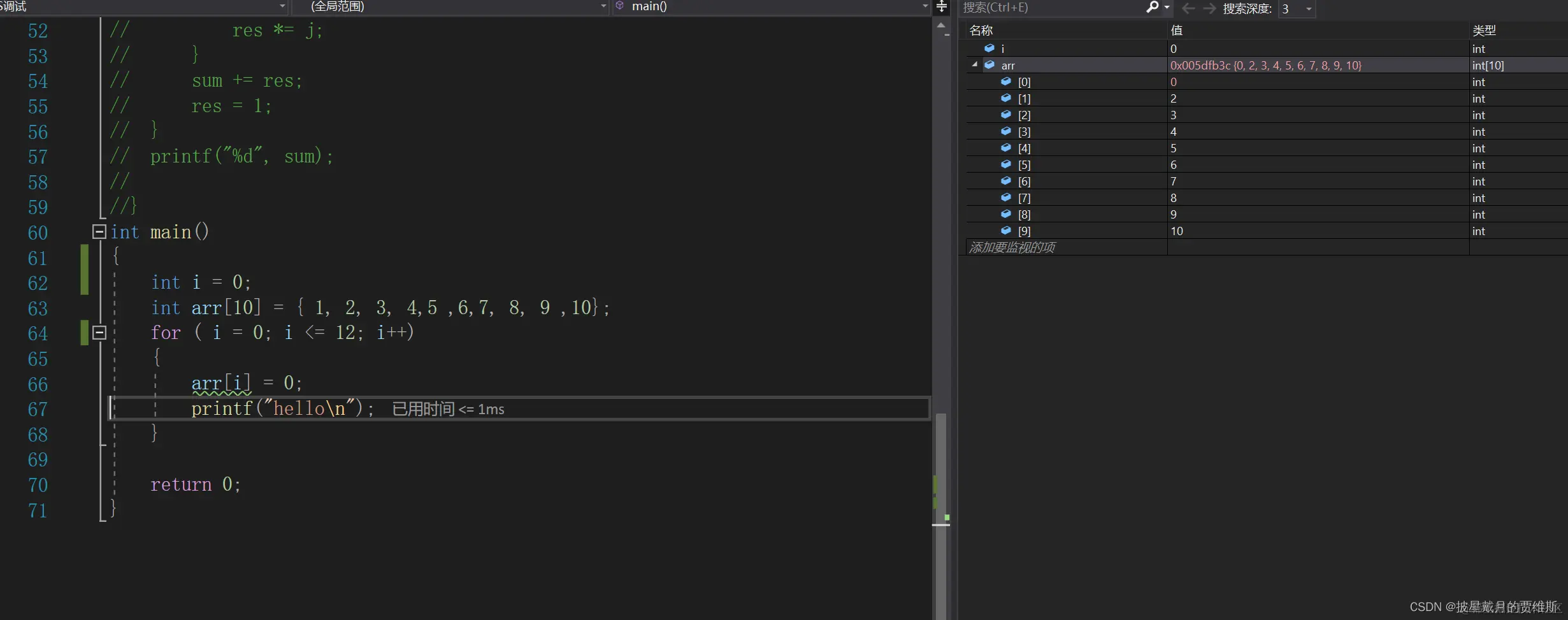
Task: Click the cube icon for element [4]
Action: (1006, 148)
